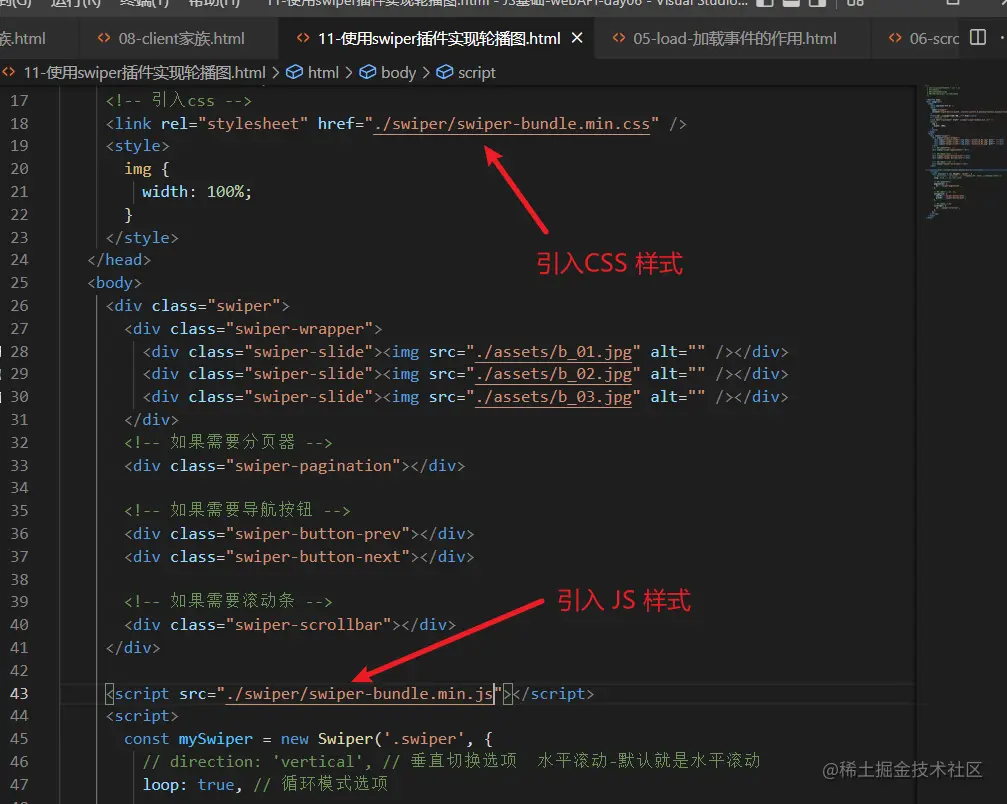Click the "swiper-button-next" class value
Screen dimensions: 1007x804
tap(318, 557)
